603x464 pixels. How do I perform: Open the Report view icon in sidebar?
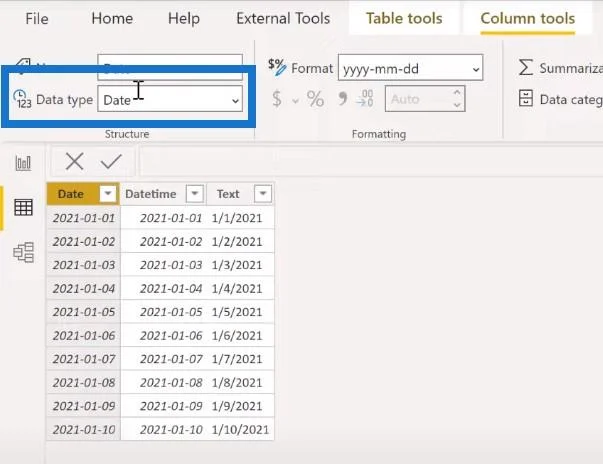[23, 163]
